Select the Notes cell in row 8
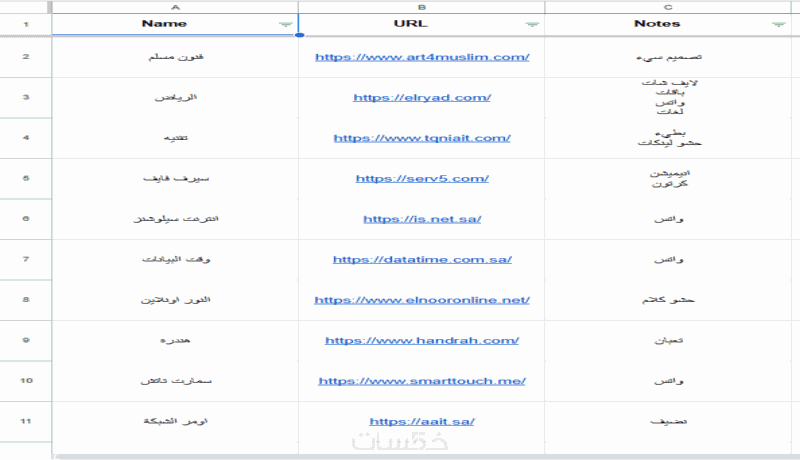 point(668,299)
